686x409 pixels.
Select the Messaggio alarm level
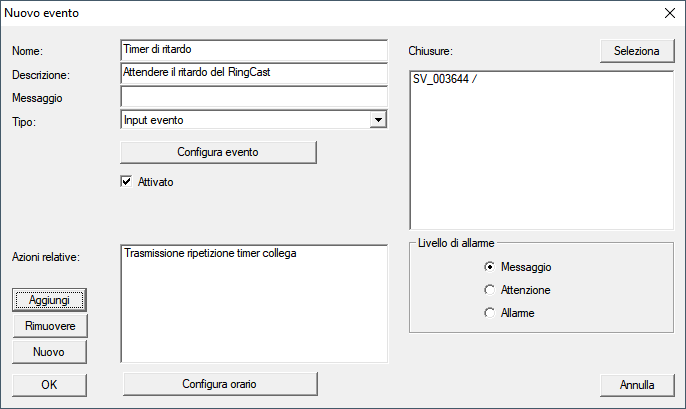click(x=489, y=267)
